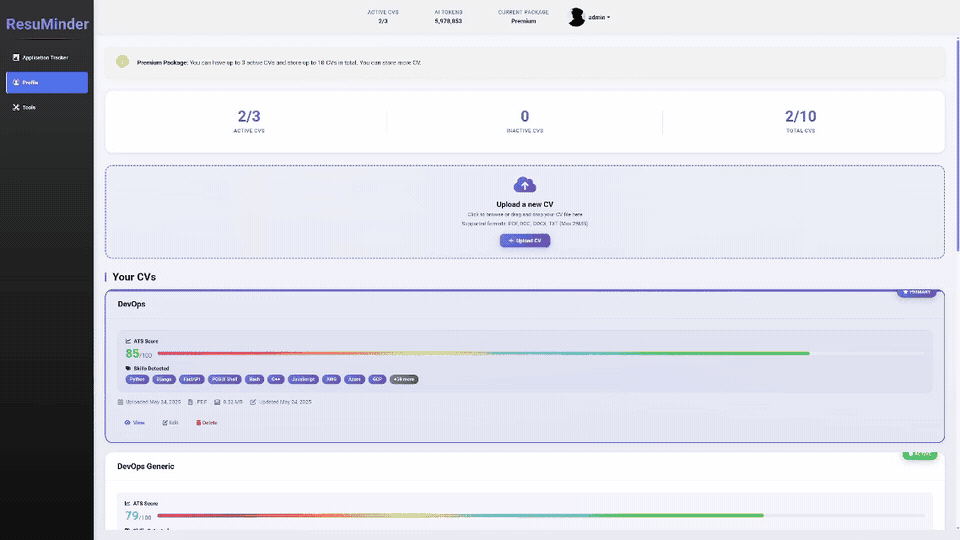Click the FastAPI skill tag

tap(192, 380)
